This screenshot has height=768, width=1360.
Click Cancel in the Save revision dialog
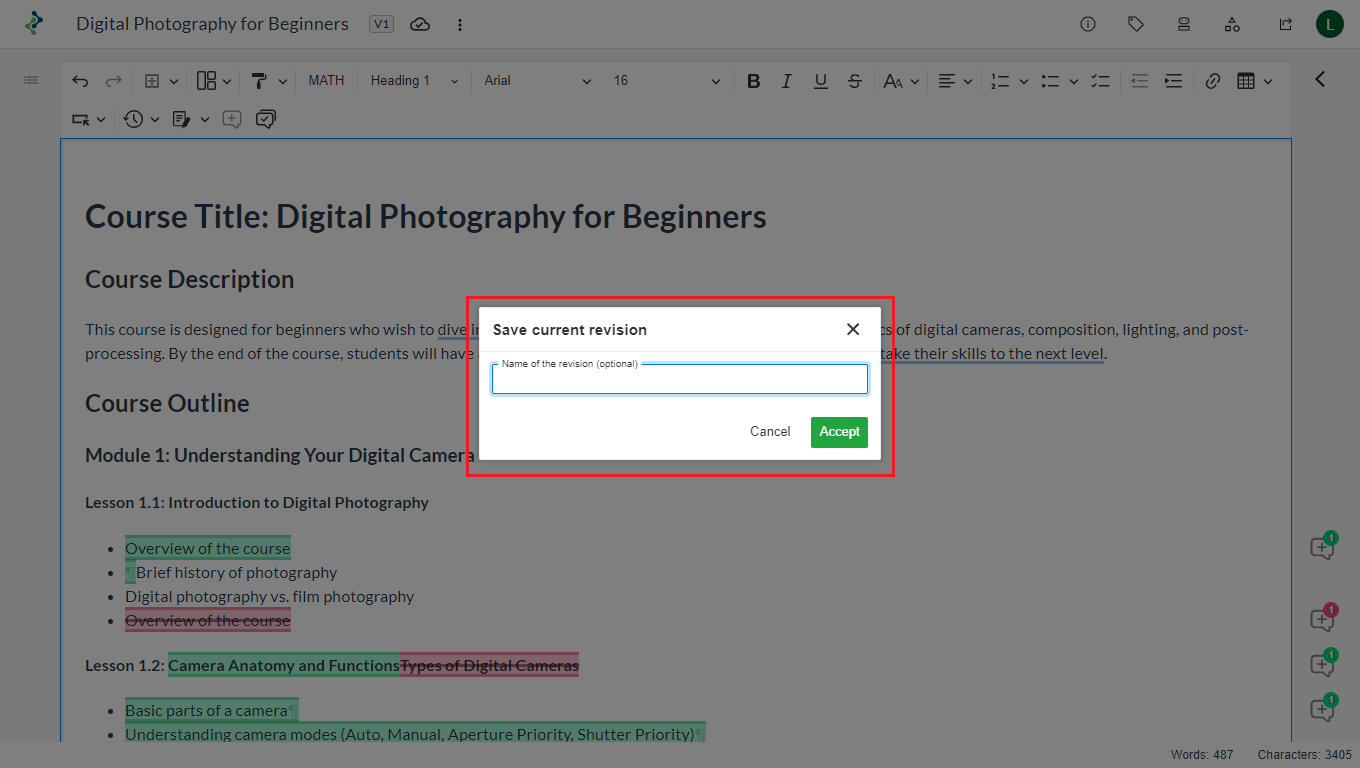pyautogui.click(x=770, y=432)
